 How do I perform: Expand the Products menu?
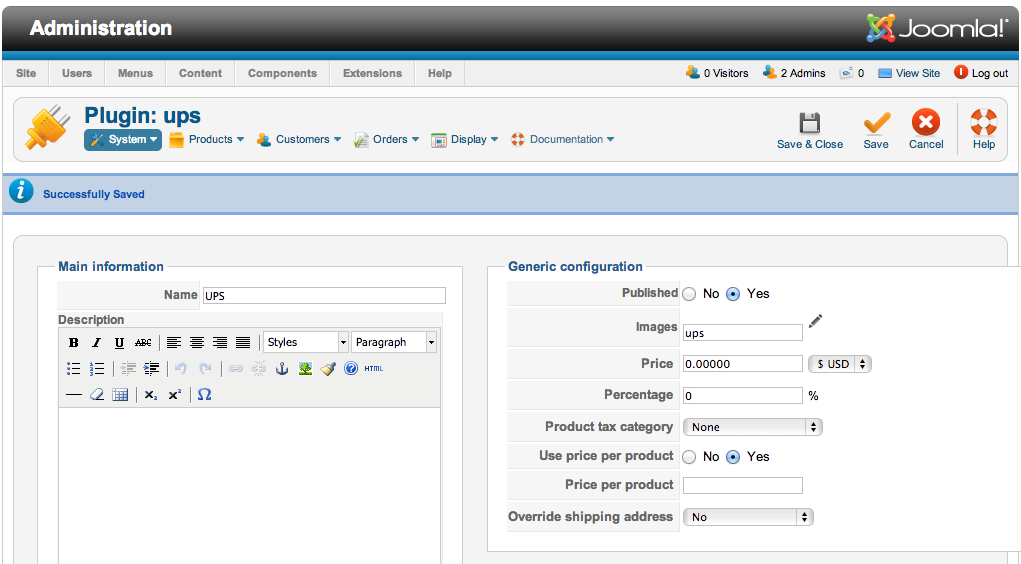click(x=207, y=139)
